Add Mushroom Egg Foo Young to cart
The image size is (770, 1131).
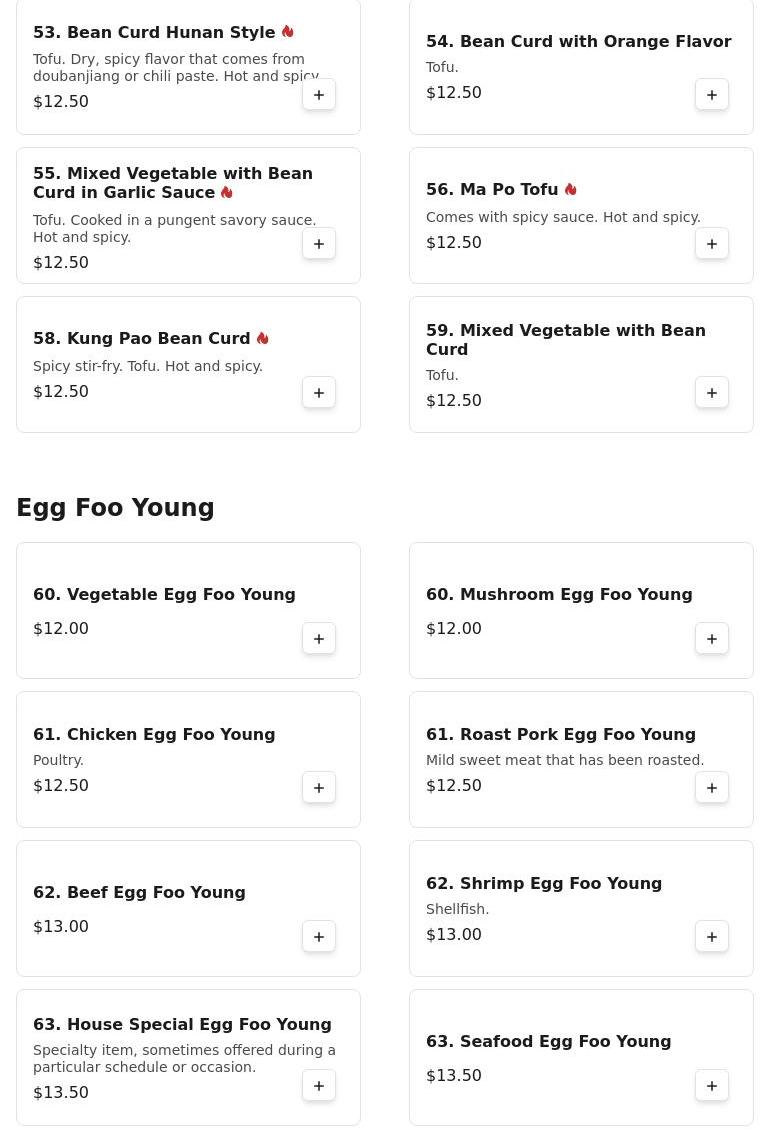[x=712, y=639]
